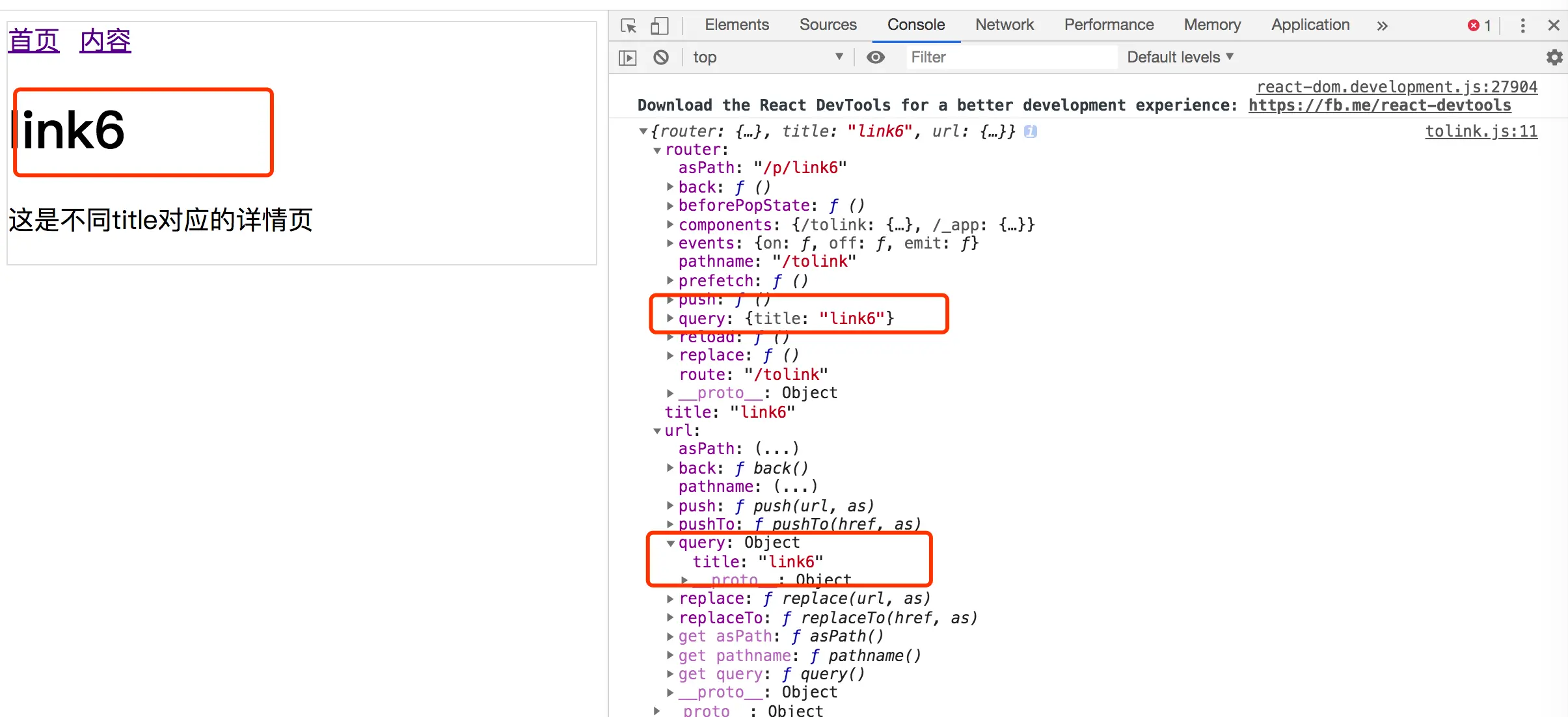Click the tolink.js:11 source link
This screenshot has height=717, width=1568.
1481,131
